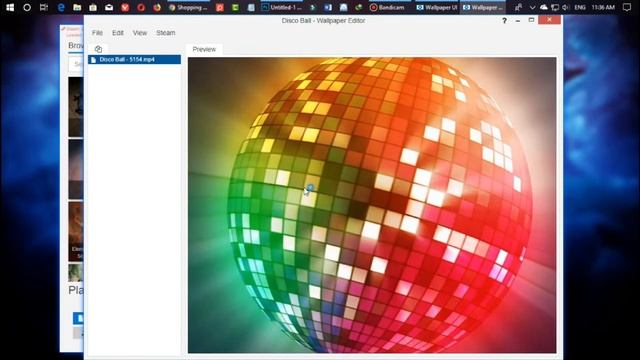Screen dimensions: 640x360
Task: Click the help question mark in the title bar
Action: coord(504,20)
